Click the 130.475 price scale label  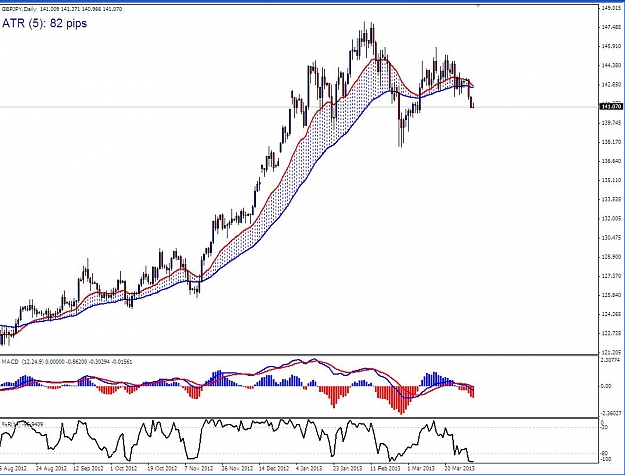click(x=612, y=238)
